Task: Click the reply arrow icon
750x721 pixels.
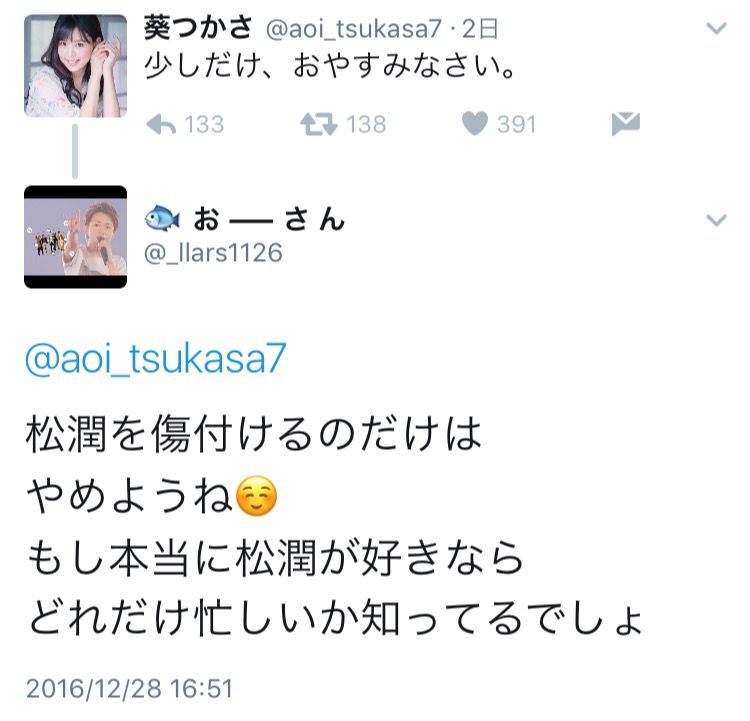Action: tap(161, 124)
